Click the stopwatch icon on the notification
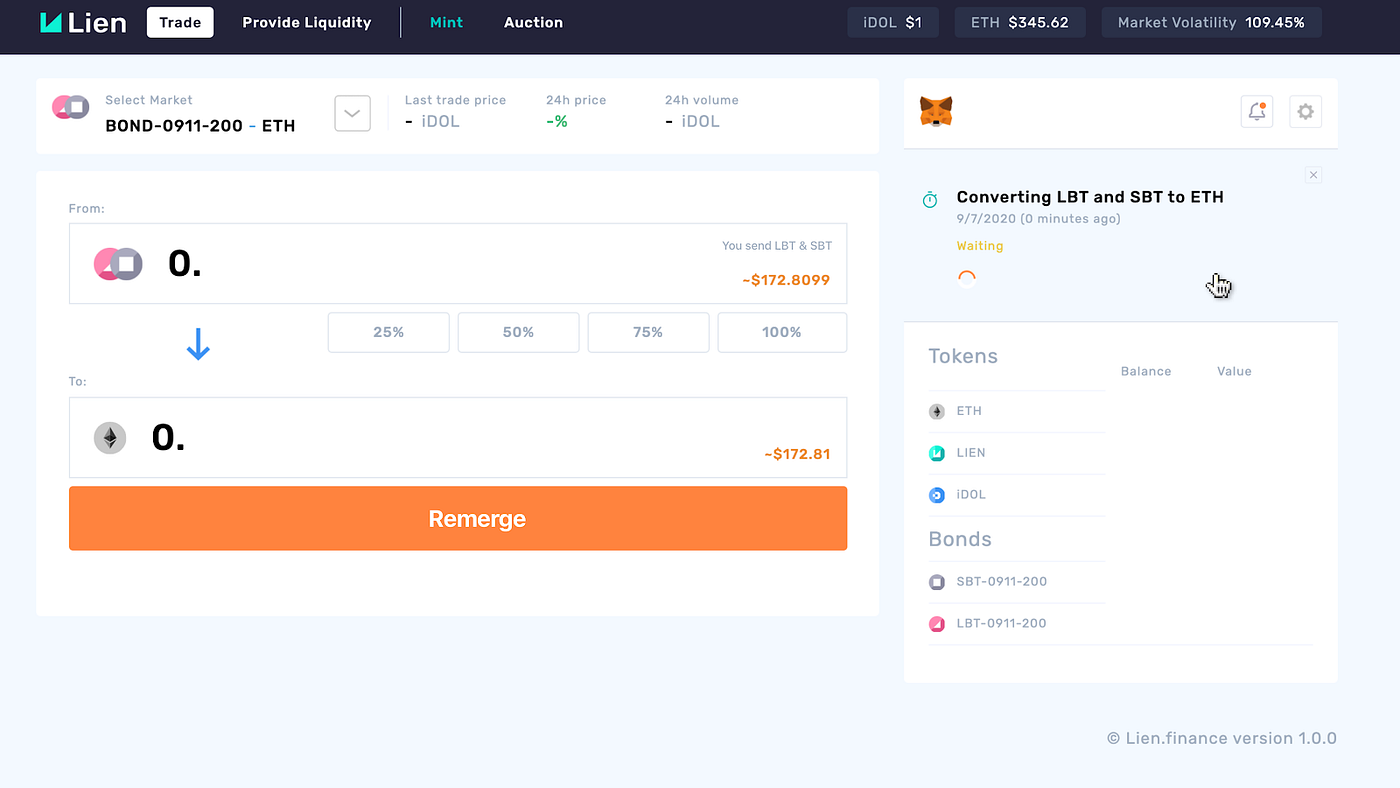Screen dimensions: 1400x788 [x=930, y=199]
